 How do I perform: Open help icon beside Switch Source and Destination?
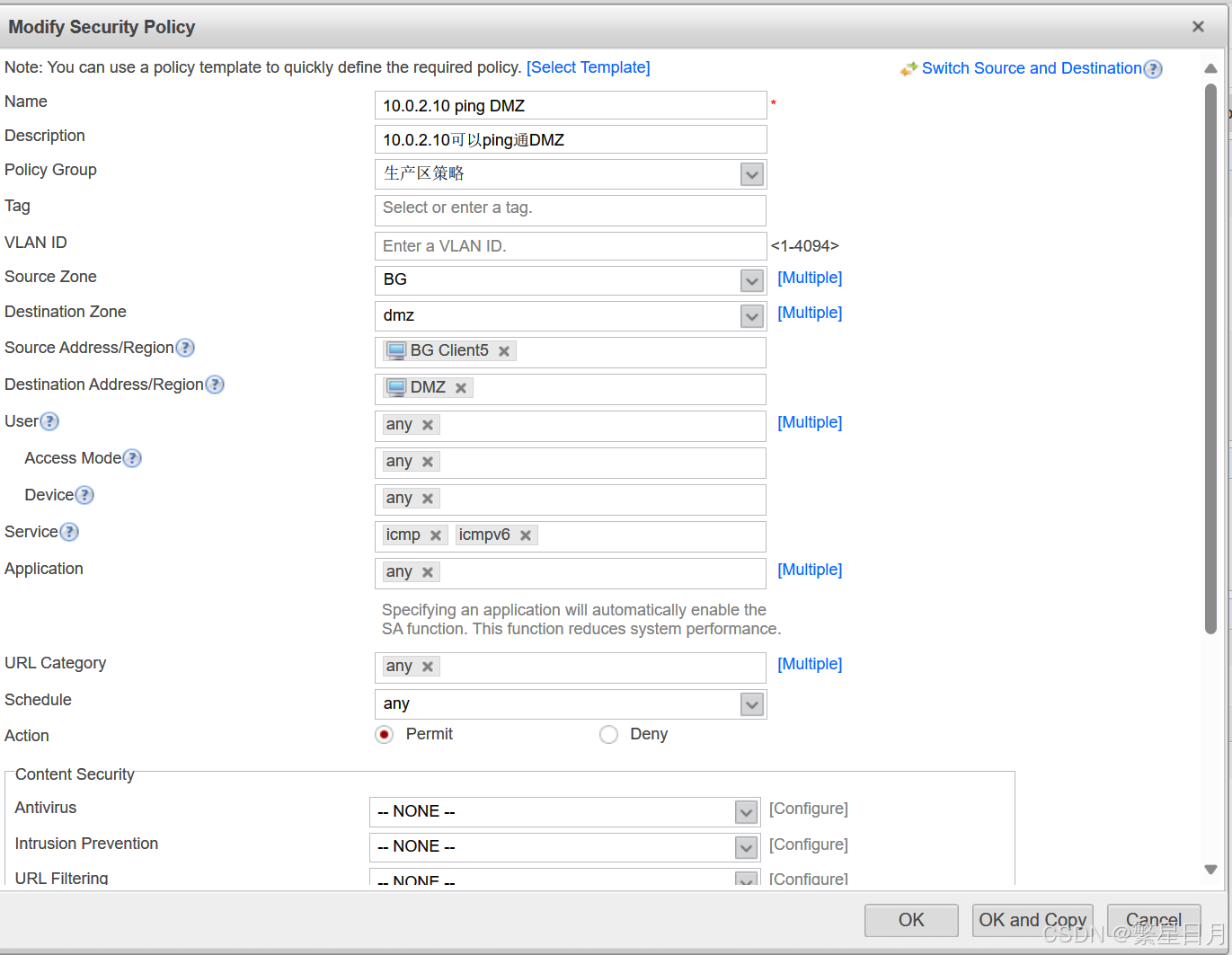coord(1153,69)
